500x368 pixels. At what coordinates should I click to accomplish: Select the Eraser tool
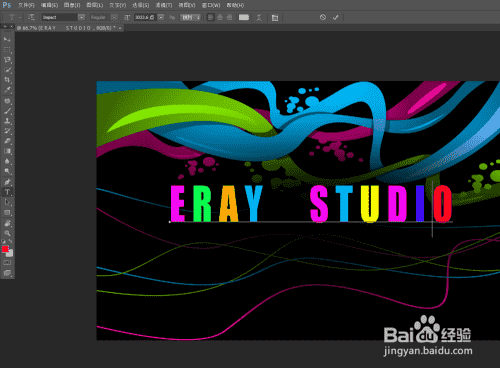7,141
